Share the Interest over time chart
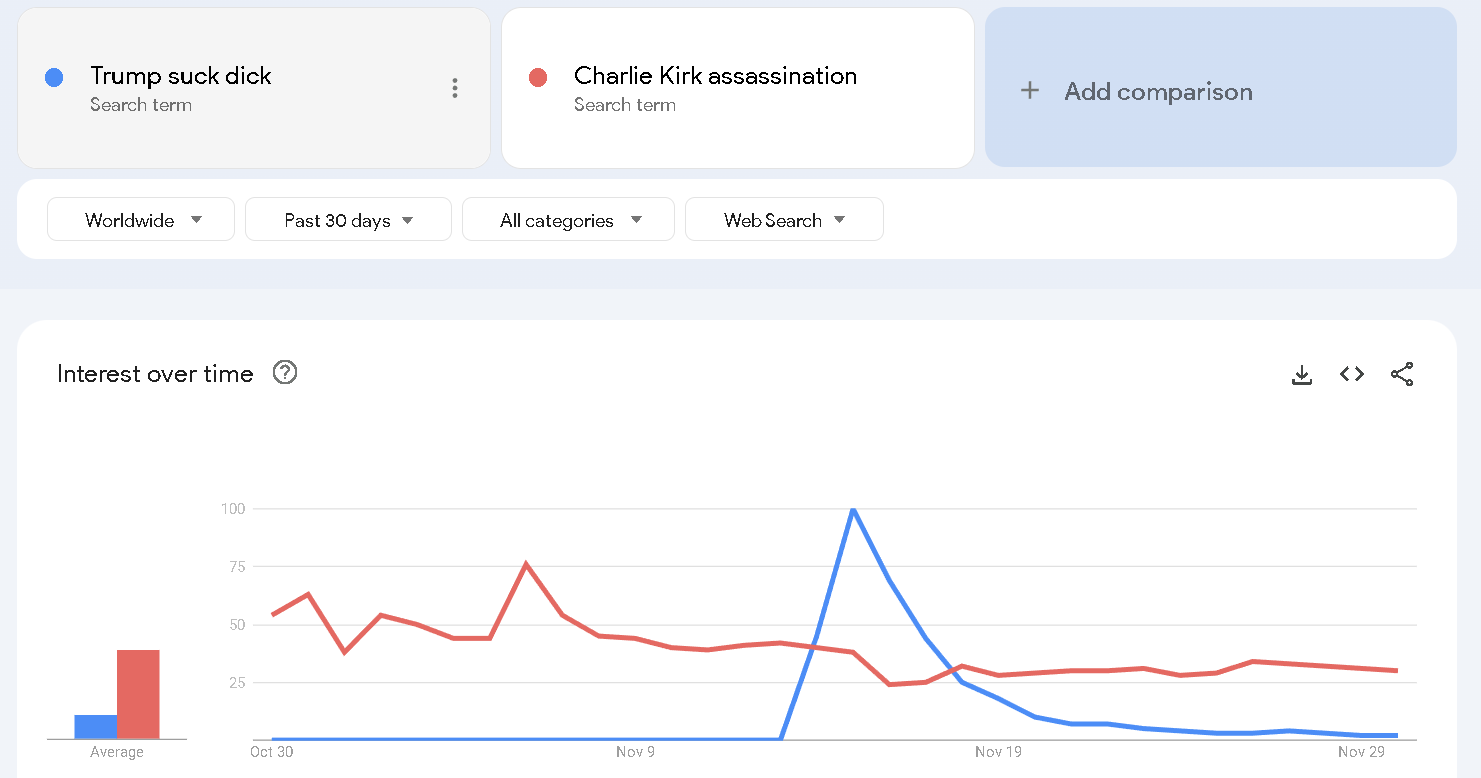This screenshot has width=1481, height=778. coord(1402,375)
